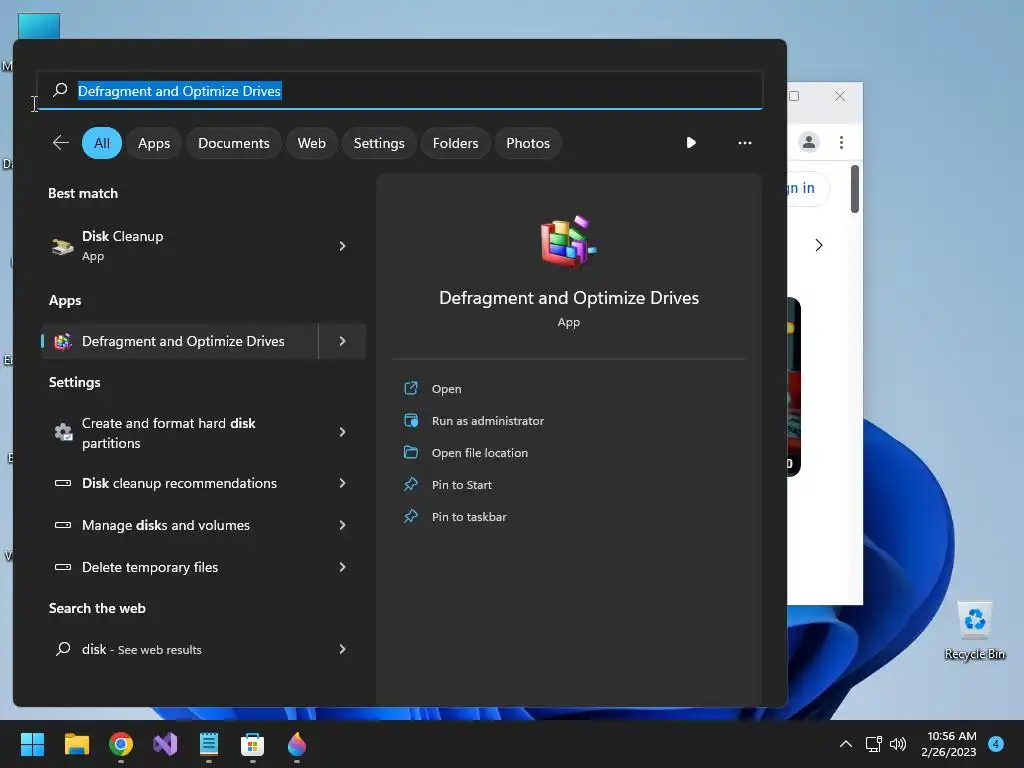
Task: Switch to the Folders filter tab
Action: [455, 143]
